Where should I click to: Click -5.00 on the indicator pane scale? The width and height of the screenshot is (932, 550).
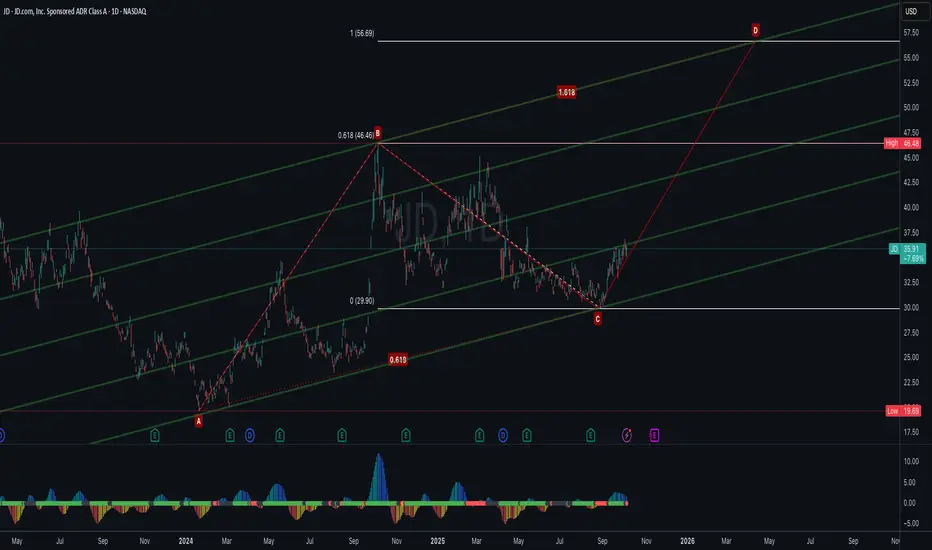point(910,524)
